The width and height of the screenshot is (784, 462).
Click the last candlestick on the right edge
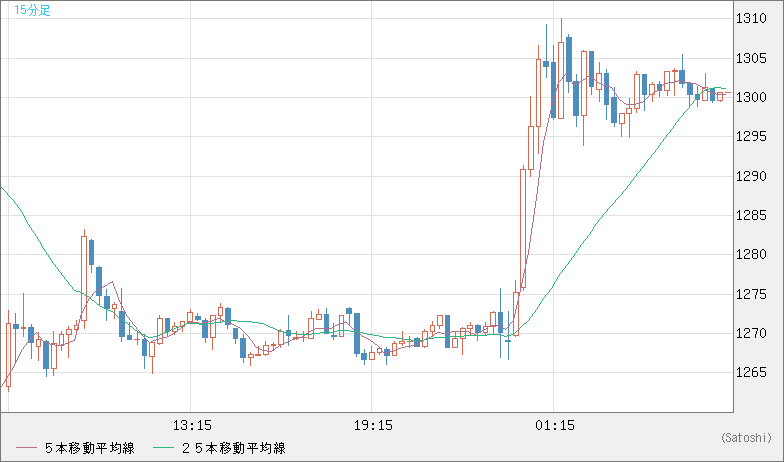point(720,96)
